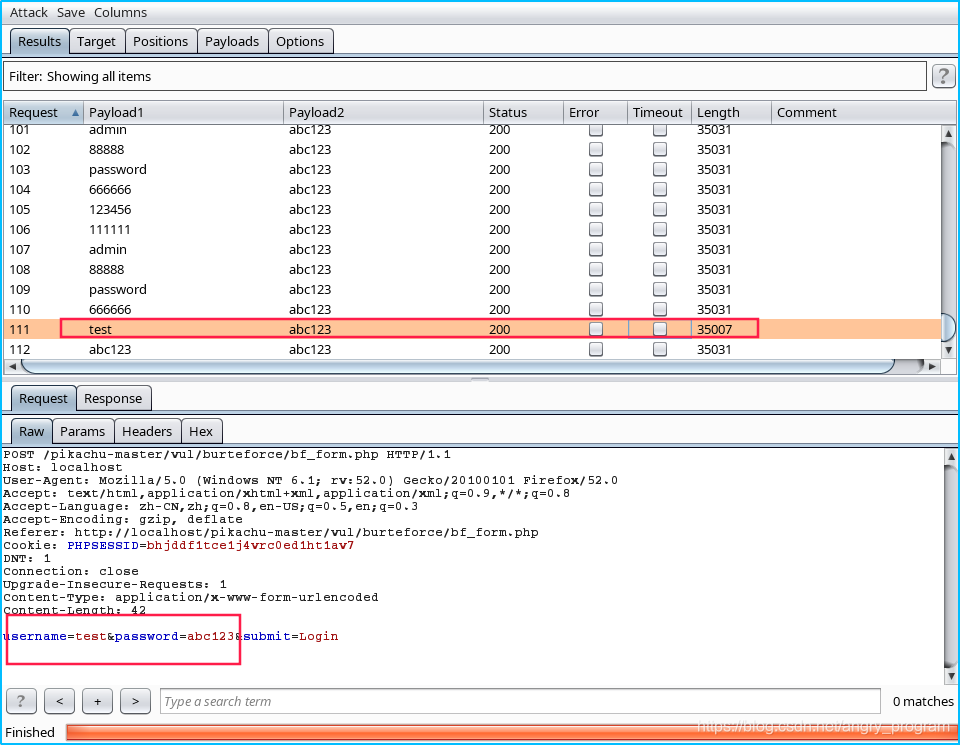Switch to the Positions tab
Image resolution: width=960 pixels, height=745 pixels.
160,42
